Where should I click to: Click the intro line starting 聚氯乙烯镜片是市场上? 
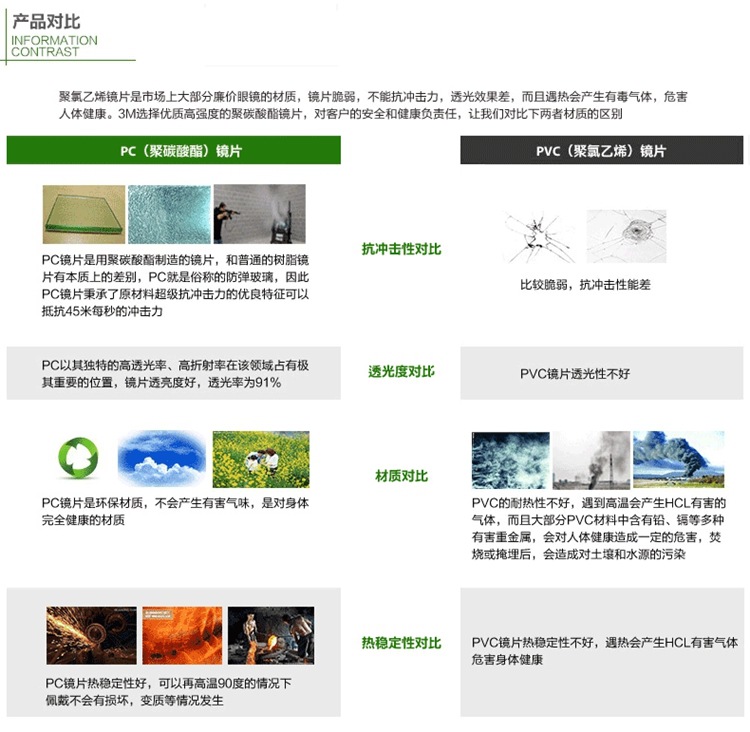click(x=373, y=97)
